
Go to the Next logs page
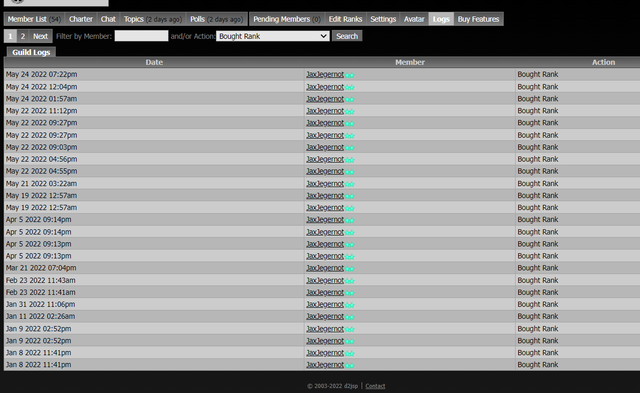point(40,36)
